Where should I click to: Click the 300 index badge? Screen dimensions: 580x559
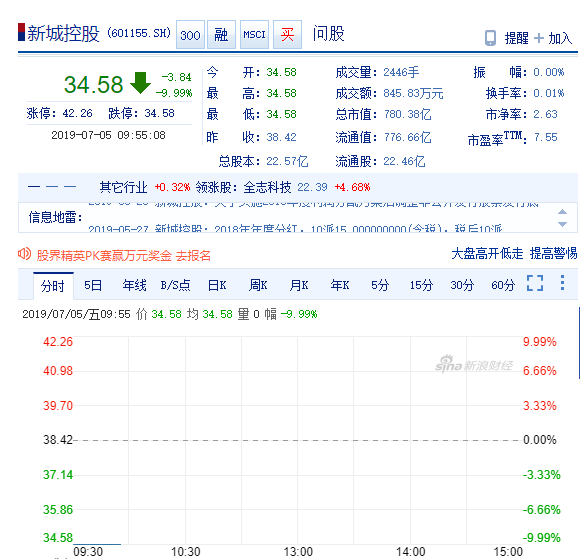[x=190, y=35]
